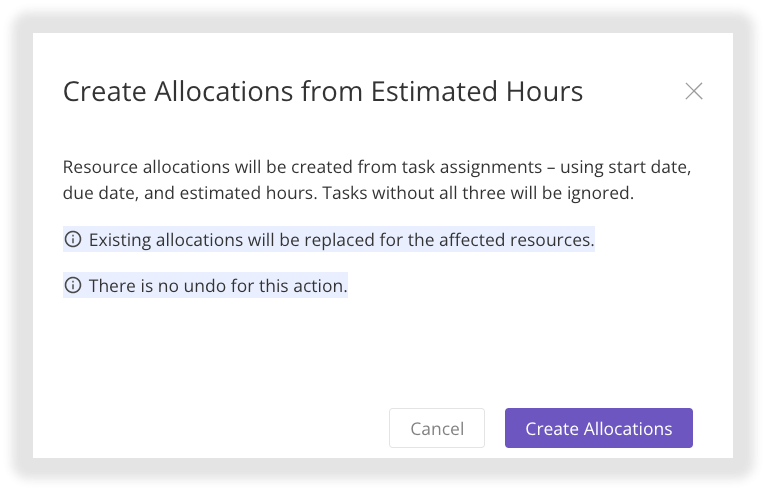This screenshot has height=491, width=766.
Task: Click the words 'Estimated Hours' in the title
Action: [477, 91]
